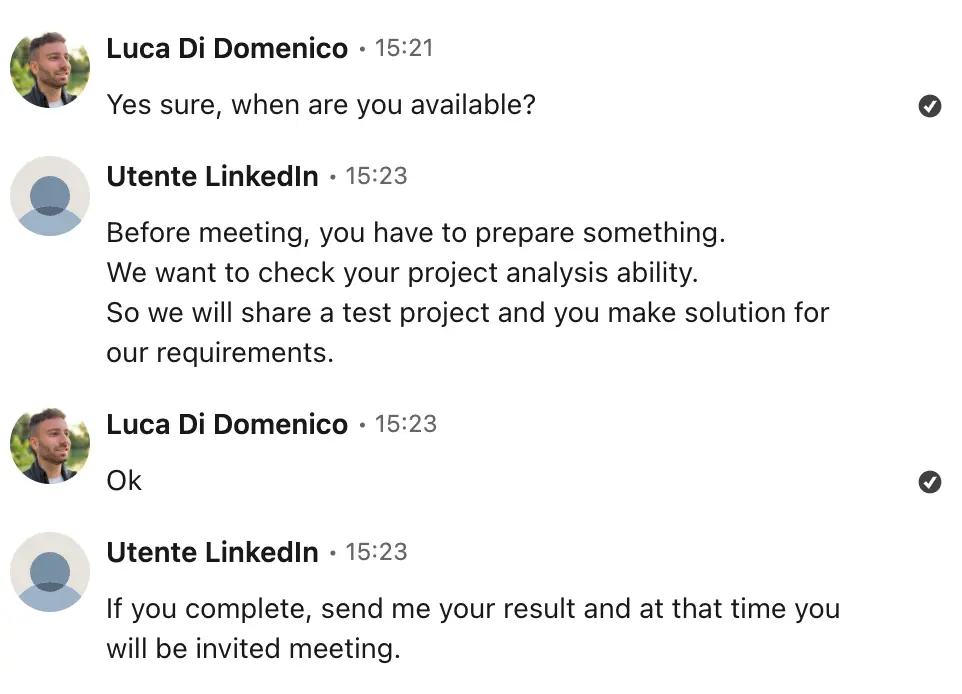
Task: Select 'Before meeting, you have to prepare' line
Action: coord(416,233)
